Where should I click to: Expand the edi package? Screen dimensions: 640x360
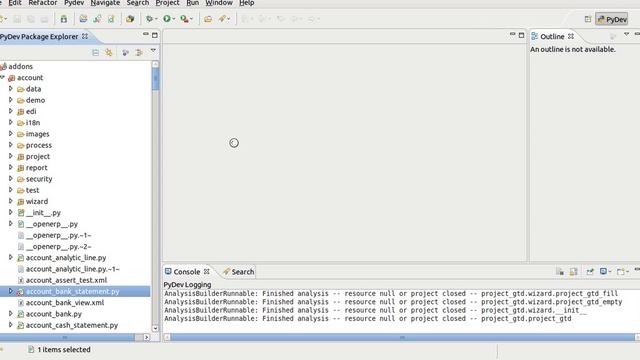click(11, 111)
